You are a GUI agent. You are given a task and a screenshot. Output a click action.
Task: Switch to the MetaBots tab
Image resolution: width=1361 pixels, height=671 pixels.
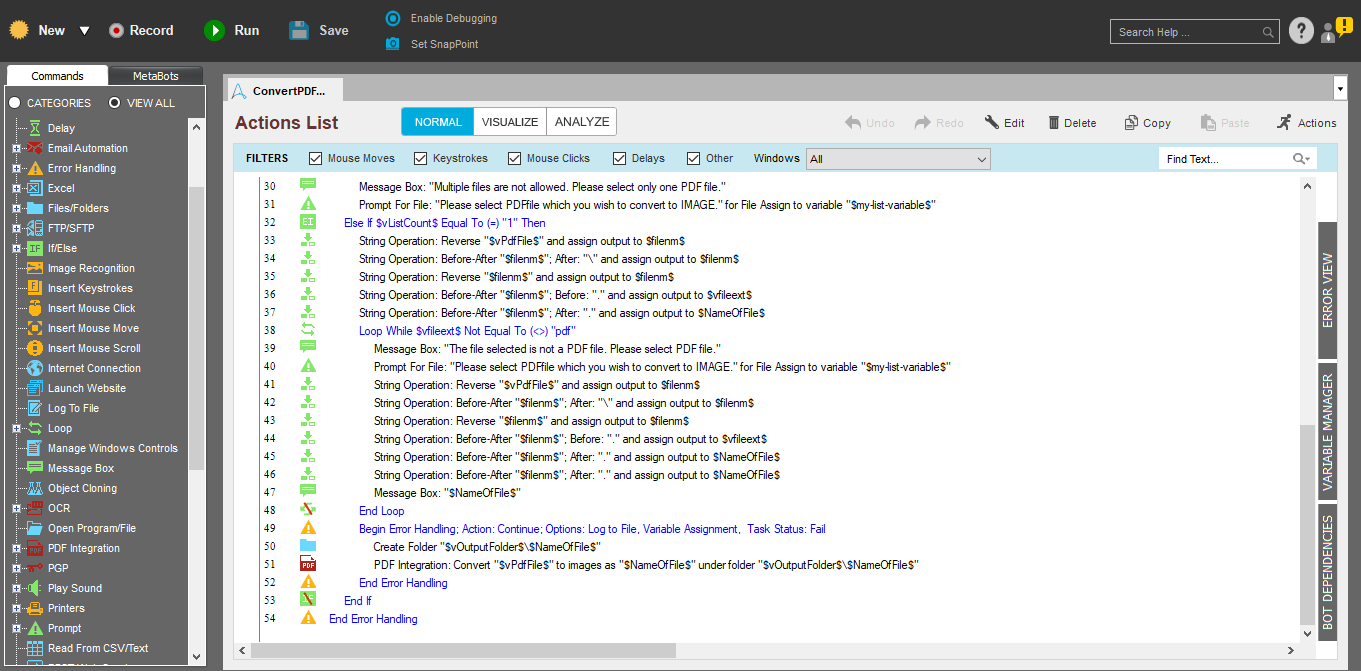pos(154,76)
